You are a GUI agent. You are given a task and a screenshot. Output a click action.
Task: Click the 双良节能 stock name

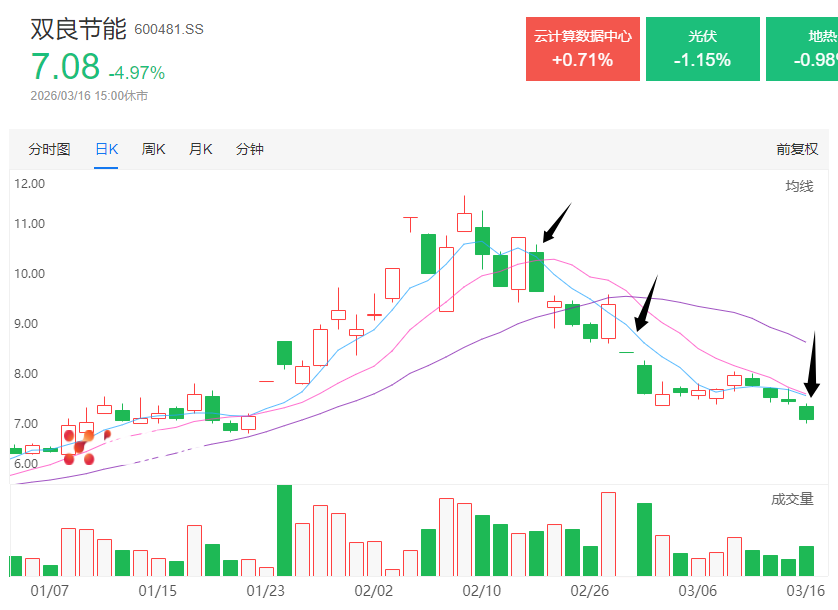pos(78,28)
